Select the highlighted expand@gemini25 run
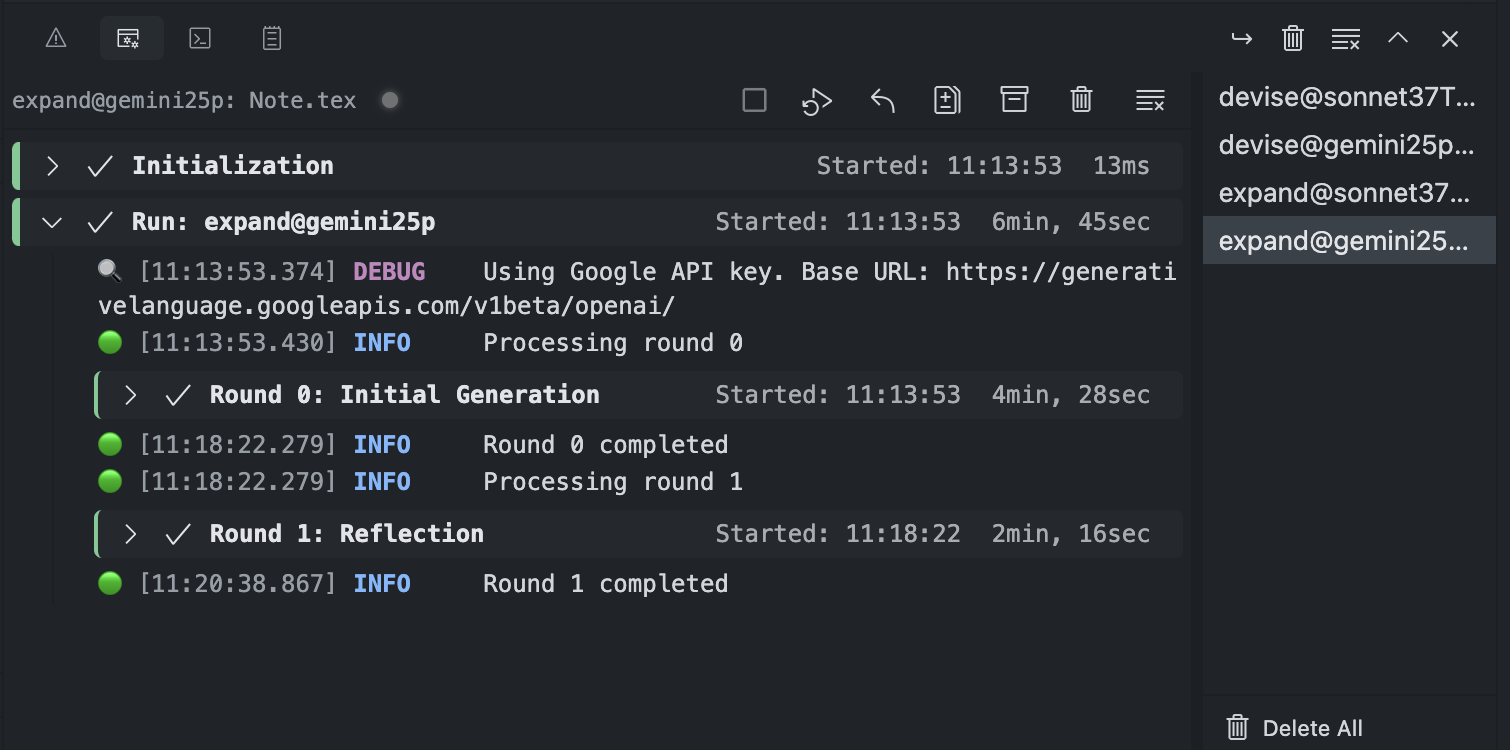Image resolution: width=1510 pixels, height=750 pixels. click(x=1348, y=241)
